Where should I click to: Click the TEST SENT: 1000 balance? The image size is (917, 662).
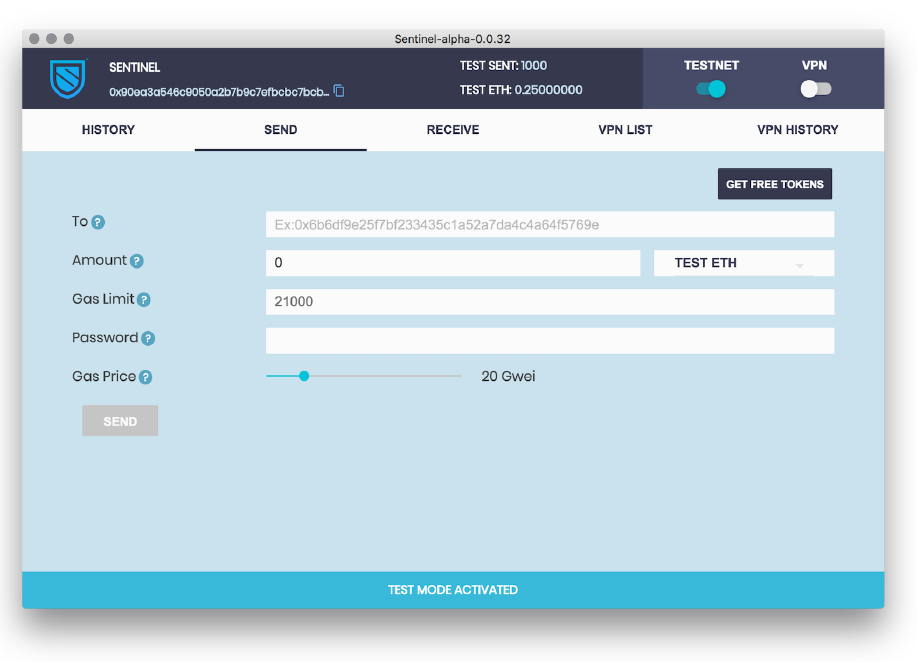pyautogui.click(x=503, y=65)
